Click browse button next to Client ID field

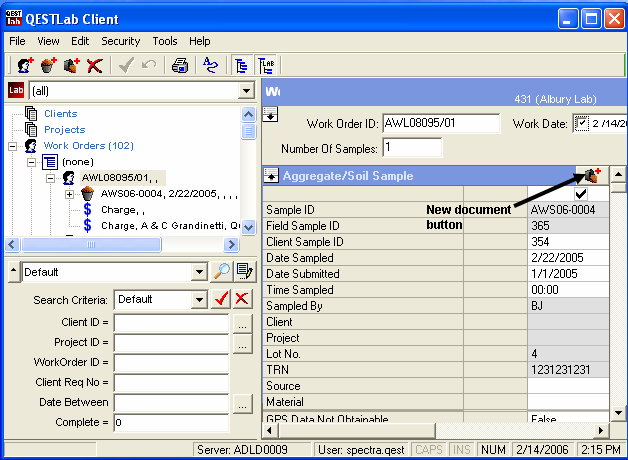pyautogui.click(x=242, y=323)
